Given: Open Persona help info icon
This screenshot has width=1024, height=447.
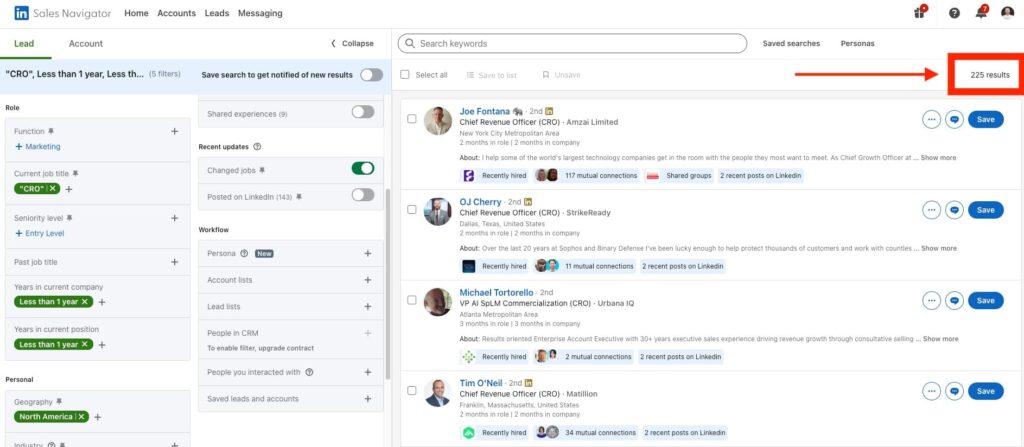Looking at the screenshot, I should (x=244, y=254).
